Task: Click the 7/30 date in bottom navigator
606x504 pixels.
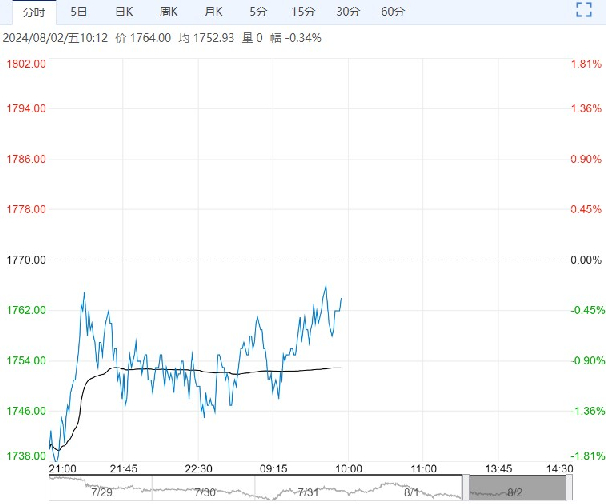Action: pos(205,491)
